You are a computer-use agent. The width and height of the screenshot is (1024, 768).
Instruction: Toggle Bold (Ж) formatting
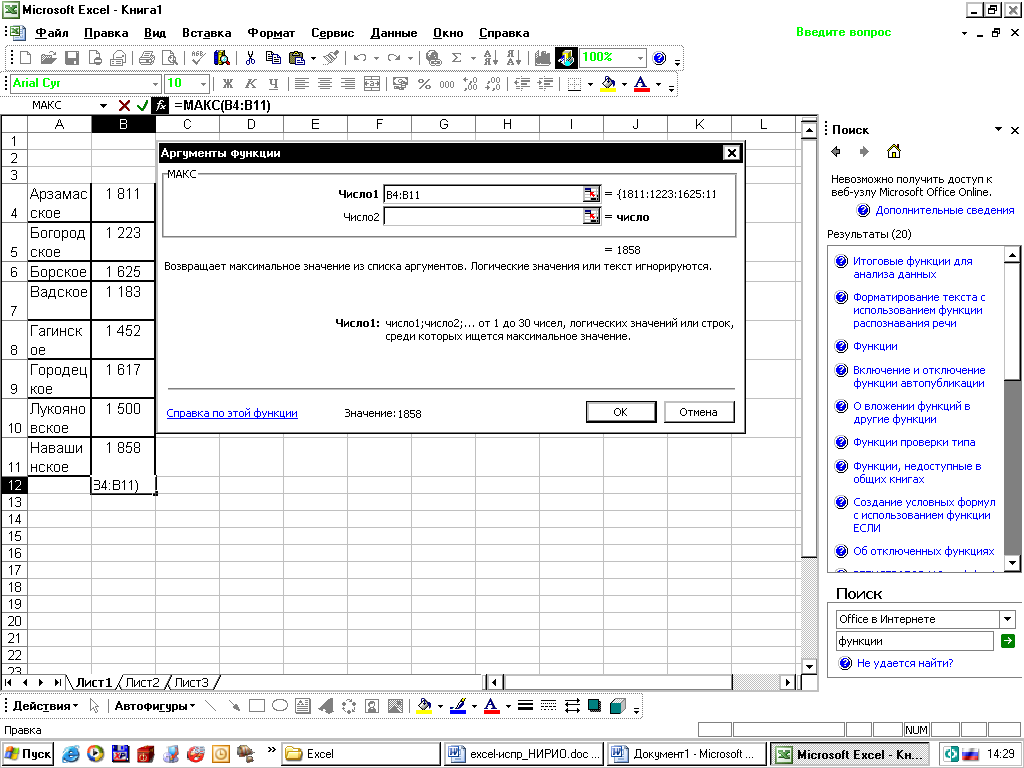point(227,84)
